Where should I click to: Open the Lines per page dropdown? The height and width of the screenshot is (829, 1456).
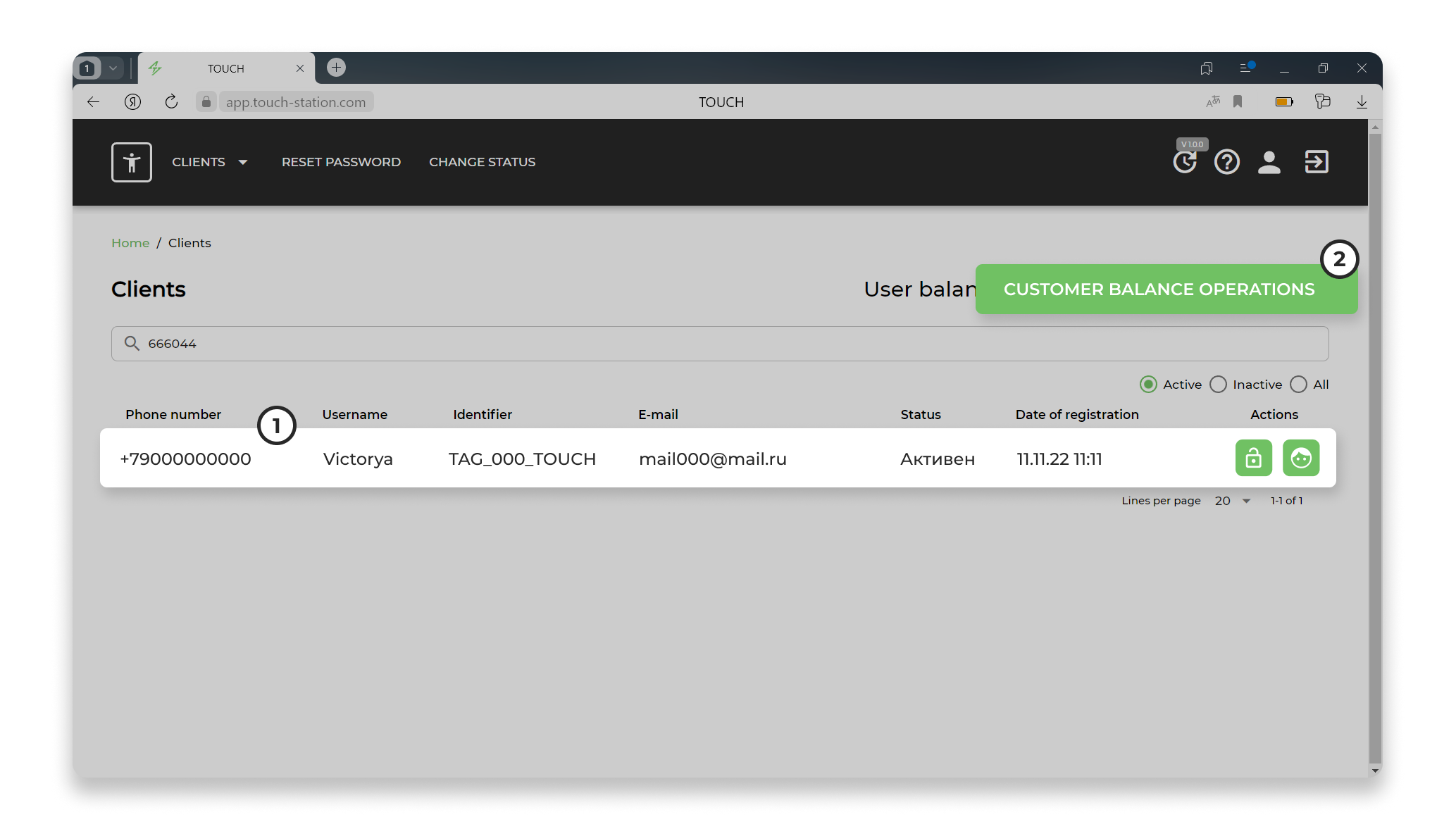tap(1233, 501)
